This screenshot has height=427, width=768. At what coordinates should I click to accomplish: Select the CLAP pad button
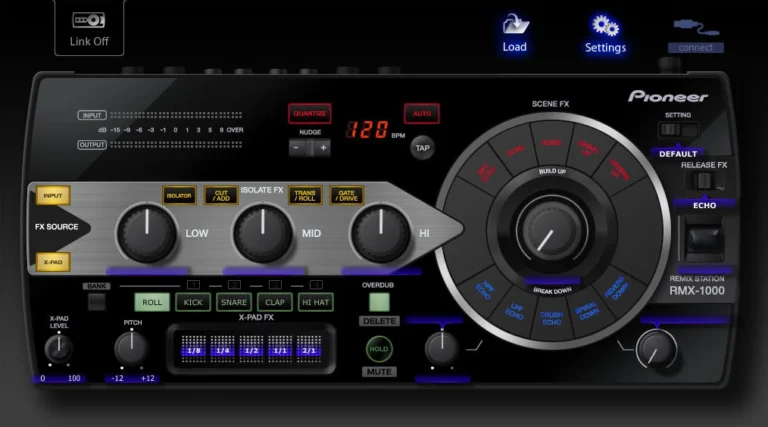click(275, 302)
